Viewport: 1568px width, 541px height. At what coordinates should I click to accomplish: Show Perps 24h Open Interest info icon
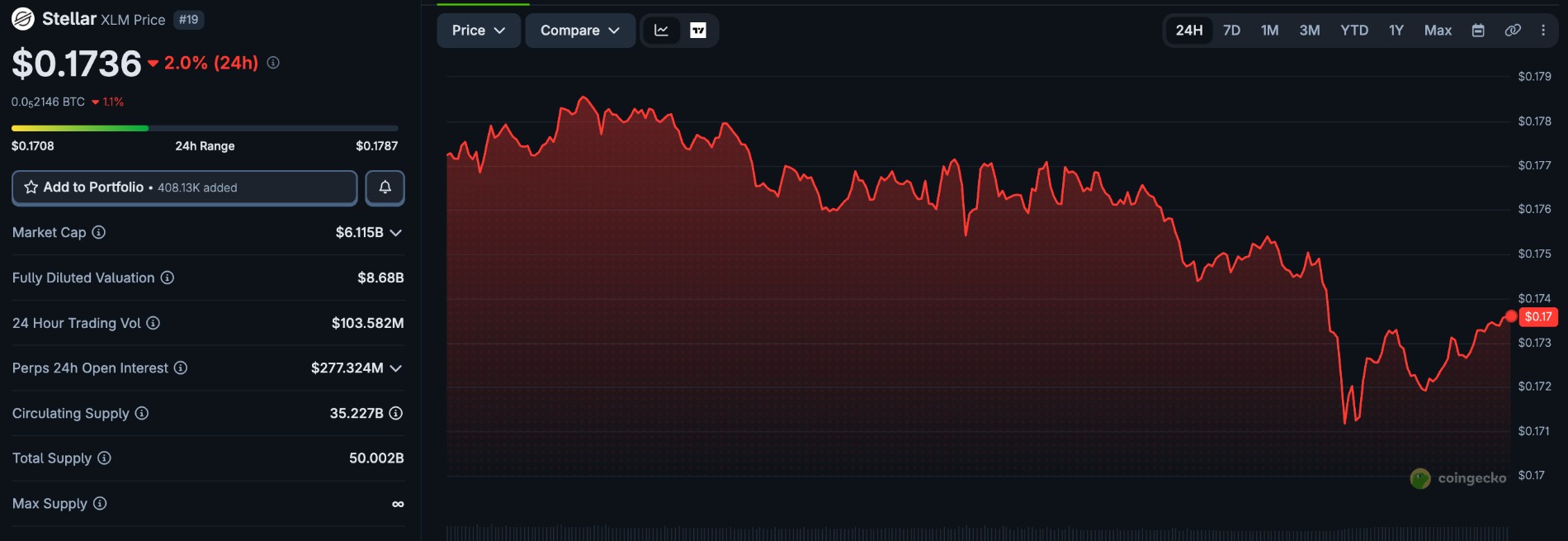181,368
